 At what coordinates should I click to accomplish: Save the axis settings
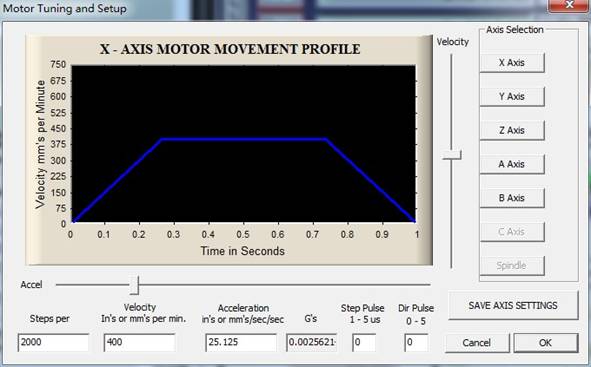click(x=513, y=306)
